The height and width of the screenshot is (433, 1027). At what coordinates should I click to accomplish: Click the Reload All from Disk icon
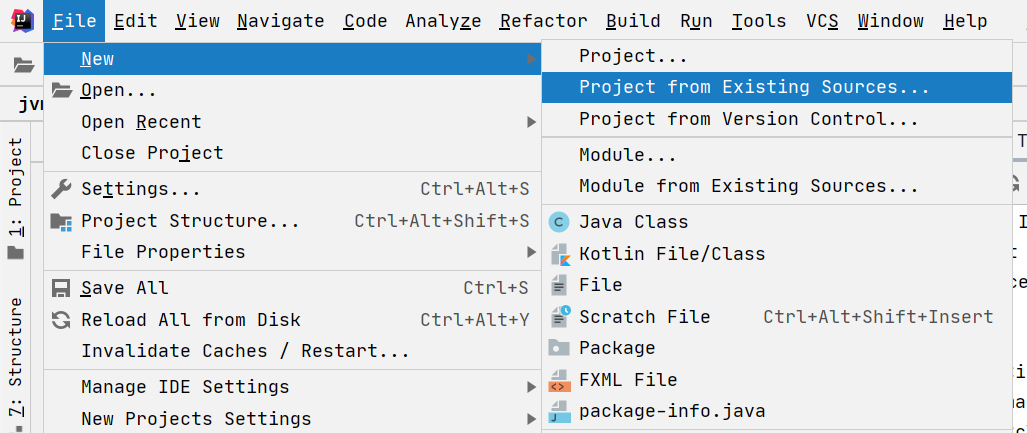tap(62, 320)
